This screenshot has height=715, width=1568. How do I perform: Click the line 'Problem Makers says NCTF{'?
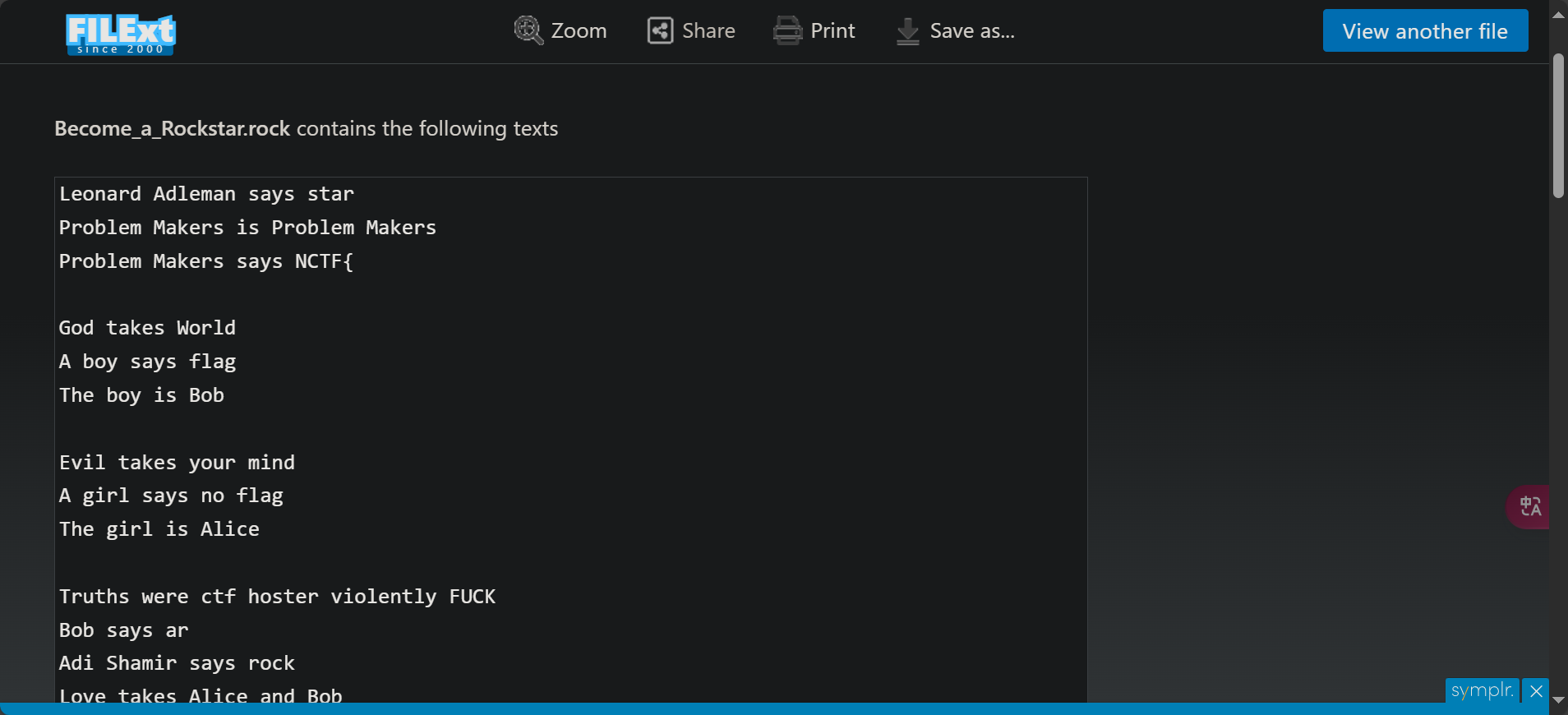pyautogui.click(x=206, y=261)
